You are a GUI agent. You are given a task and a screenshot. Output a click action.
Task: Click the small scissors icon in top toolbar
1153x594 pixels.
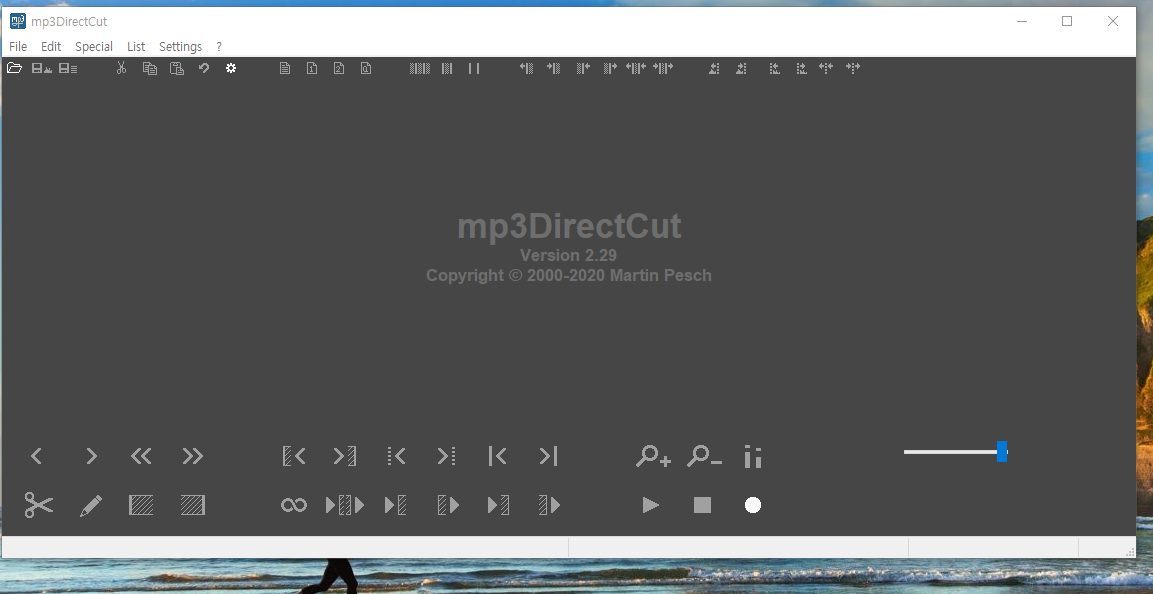coord(121,68)
